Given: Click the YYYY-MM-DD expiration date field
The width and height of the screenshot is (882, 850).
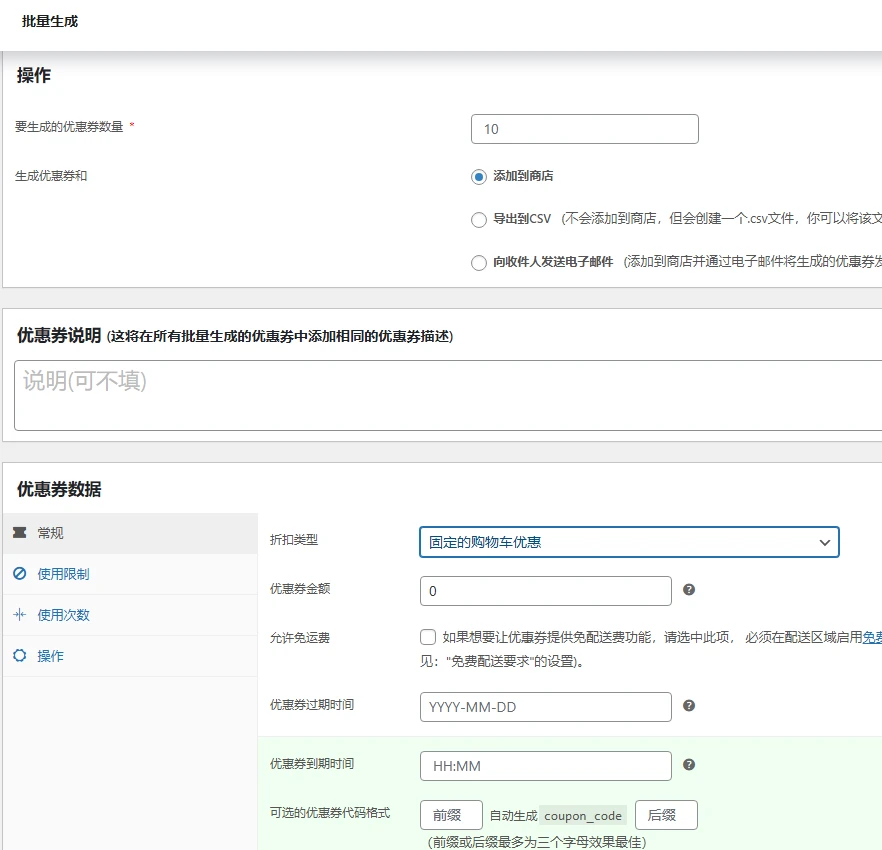Looking at the screenshot, I should click(x=545, y=707).
